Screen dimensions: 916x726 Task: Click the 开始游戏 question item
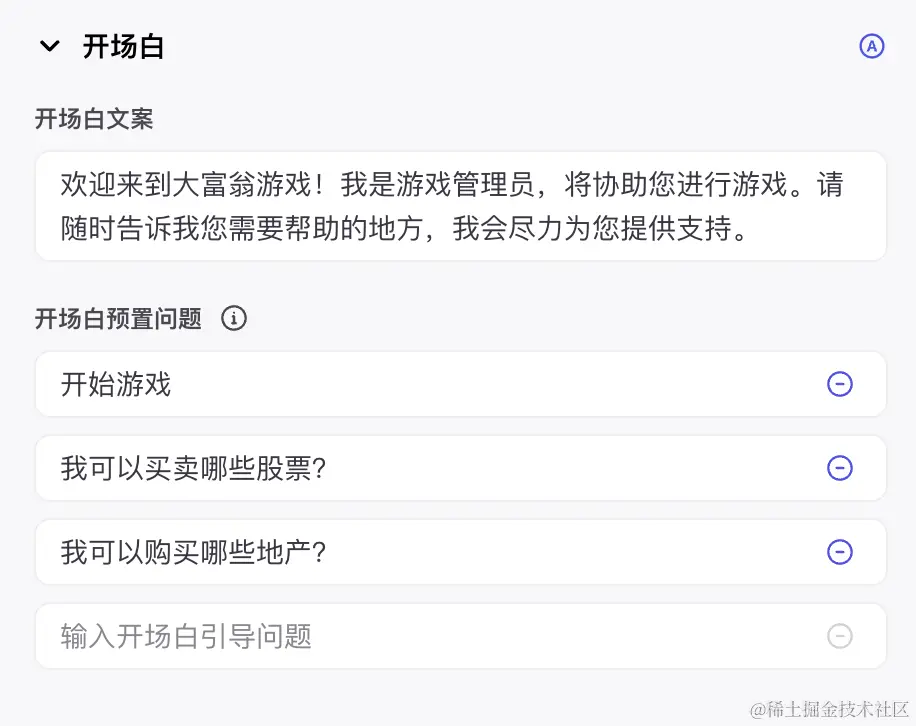click(x=400, y=385)
